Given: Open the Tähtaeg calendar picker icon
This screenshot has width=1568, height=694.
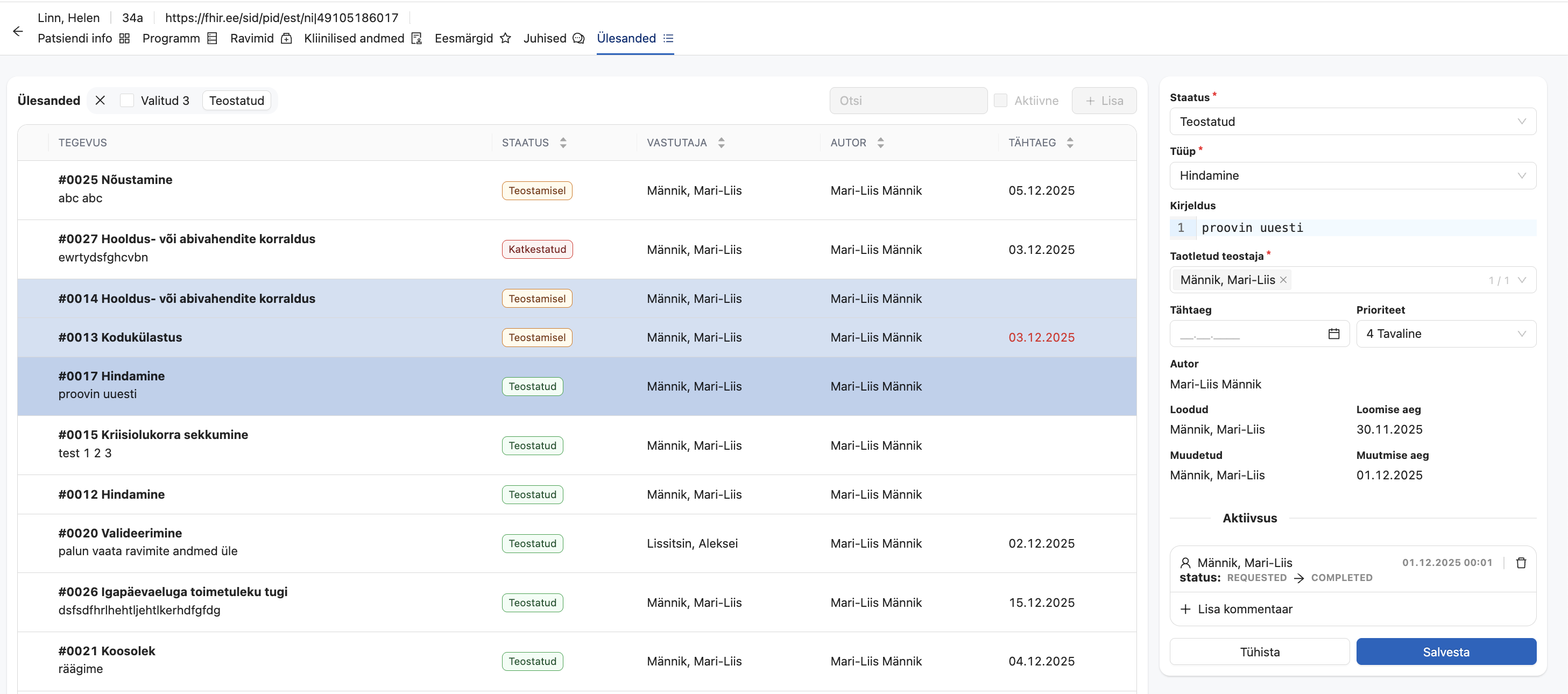Looking at the screenshot, I should 1333,334.
